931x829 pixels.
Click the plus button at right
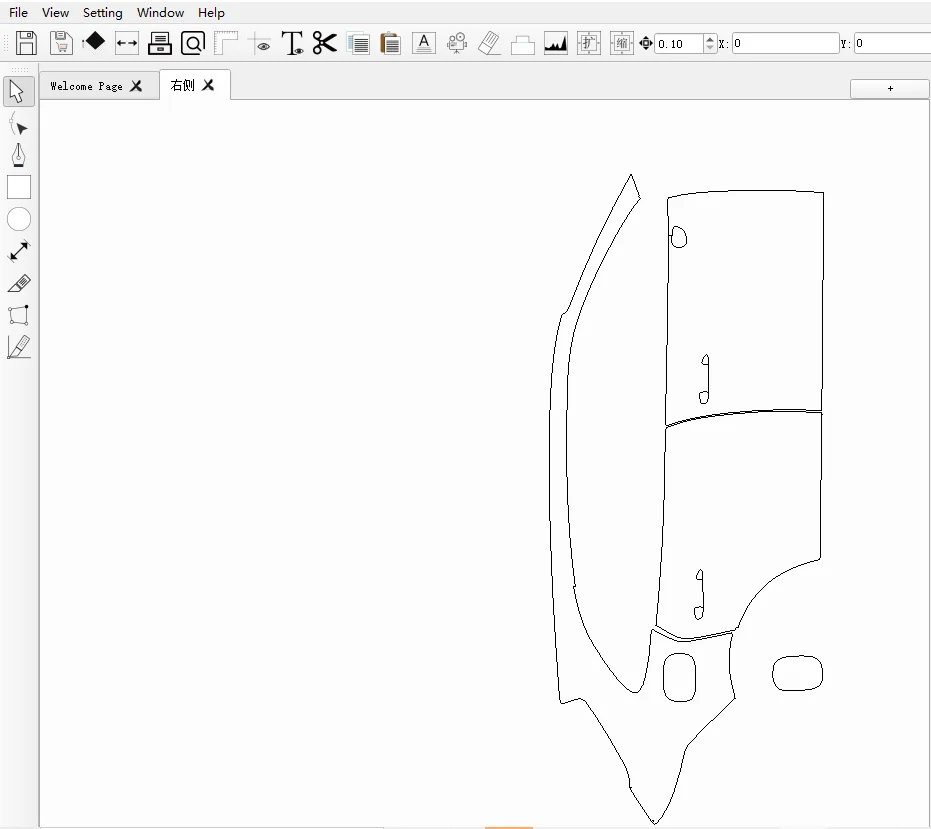pyautogui.click(x=890, y=89)
